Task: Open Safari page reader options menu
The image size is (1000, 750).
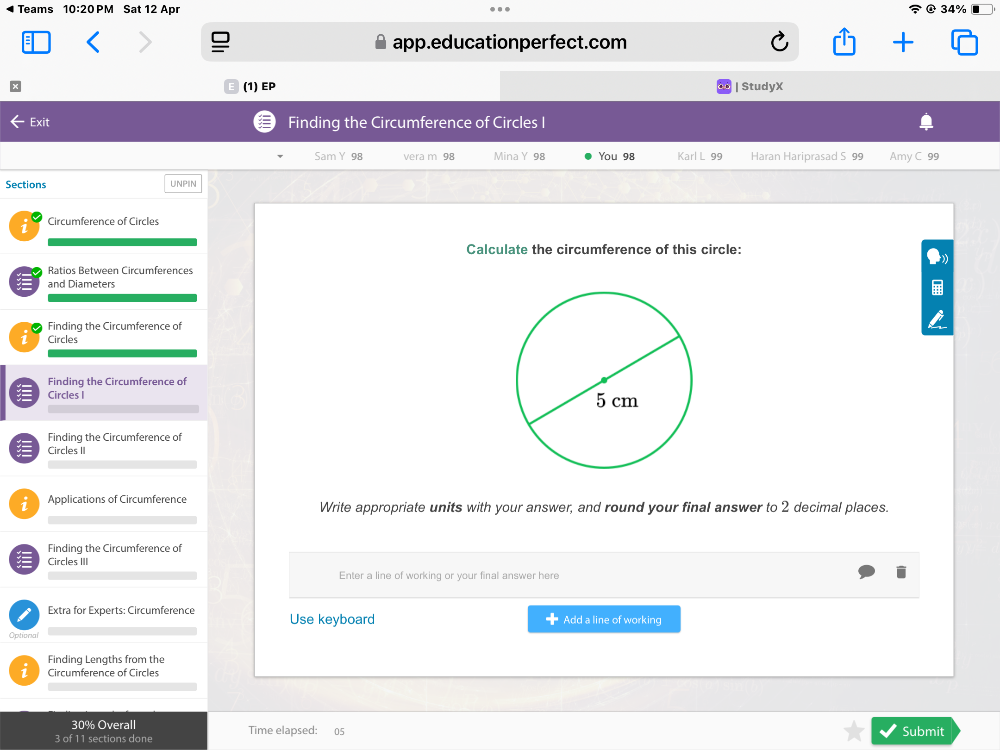Action: [221, 42]
